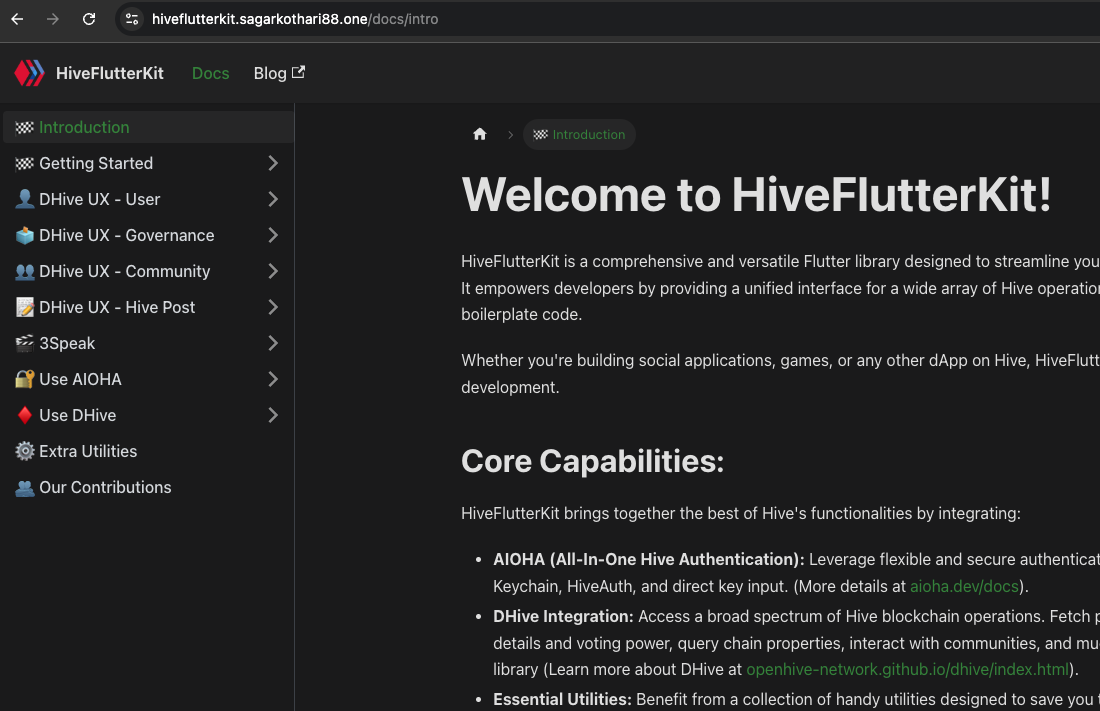Expand the 3Speak section chevron
The width and height of the screenshot is (1100, 711).
click(273, 343)
